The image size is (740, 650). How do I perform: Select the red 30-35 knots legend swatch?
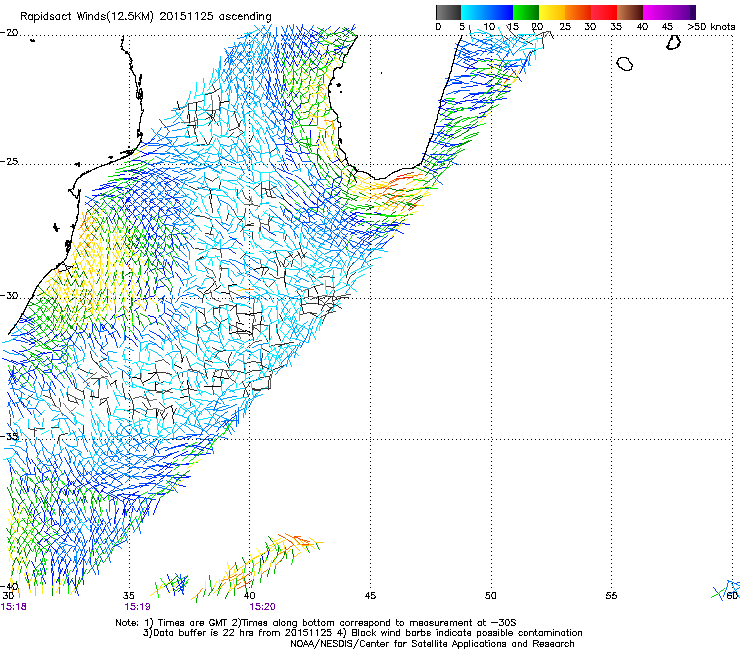(604, 12)
